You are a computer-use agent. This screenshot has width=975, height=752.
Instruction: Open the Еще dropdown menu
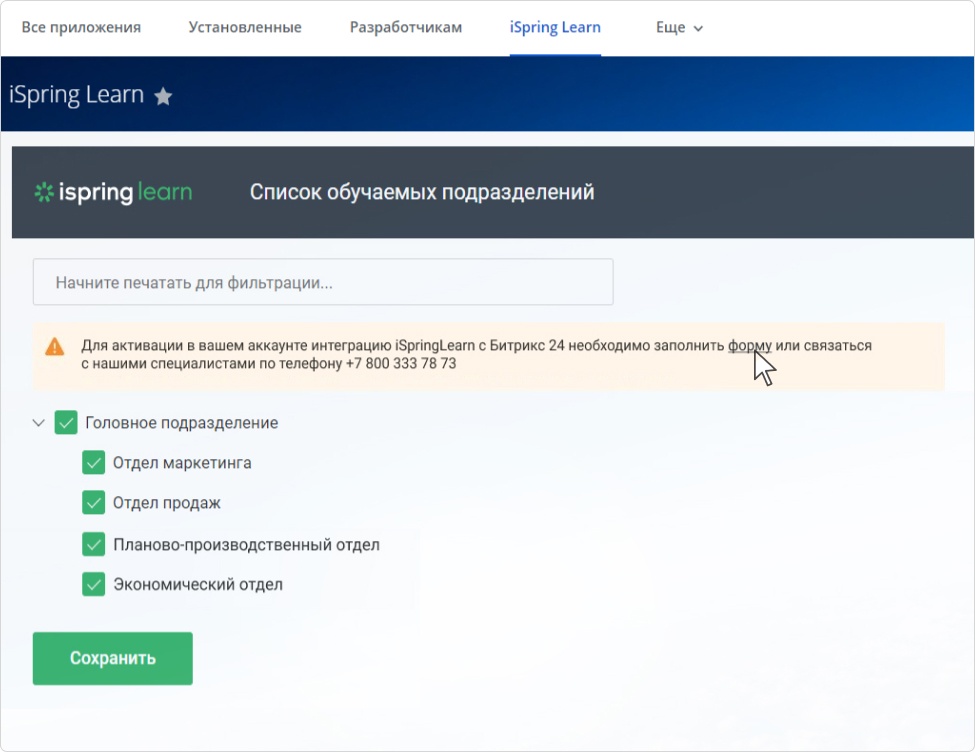tap(679, 27)
